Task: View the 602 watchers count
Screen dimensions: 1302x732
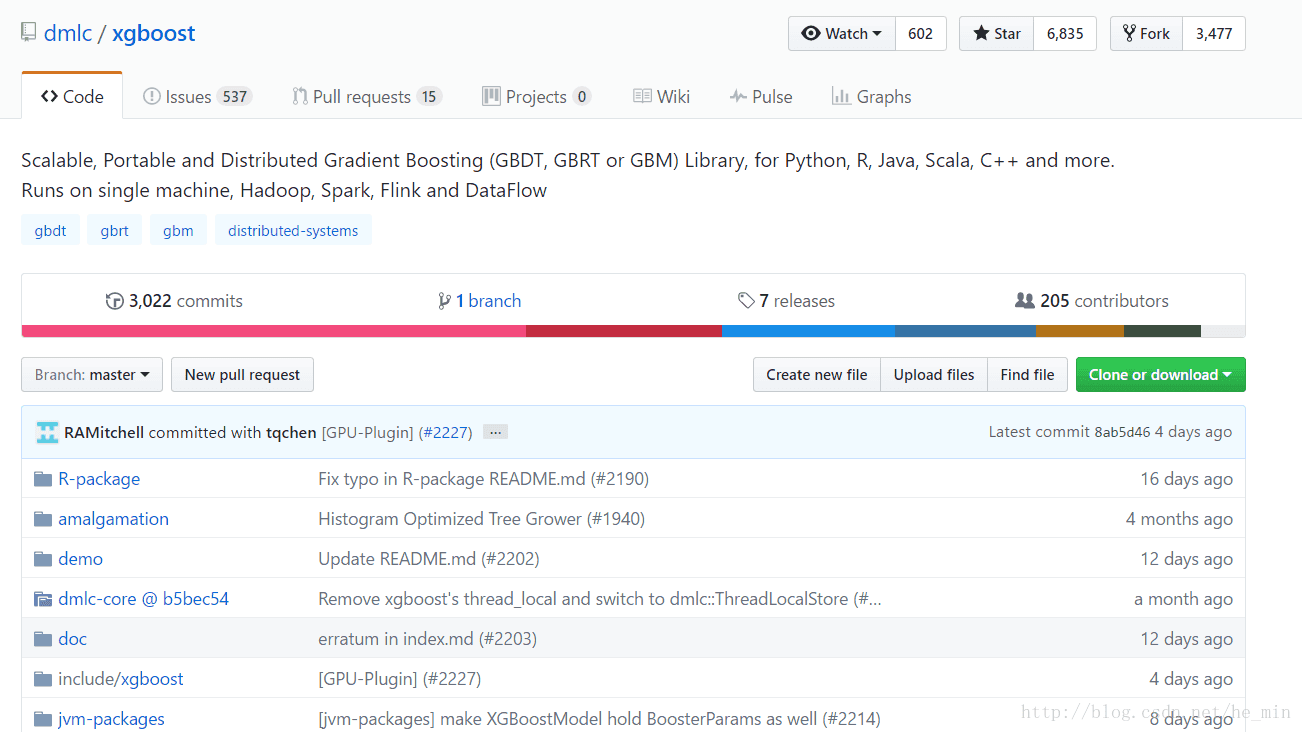Action: [921, 33]
